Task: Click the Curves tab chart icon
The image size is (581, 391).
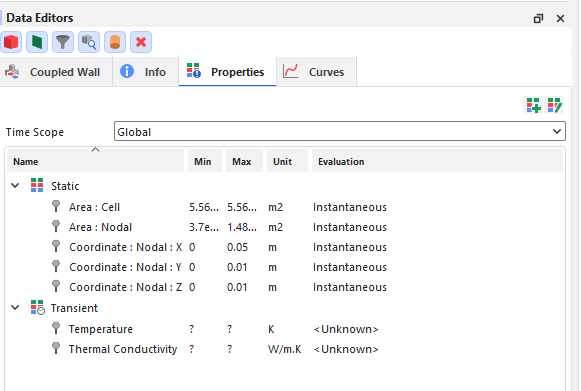Action: coord(290,71)
